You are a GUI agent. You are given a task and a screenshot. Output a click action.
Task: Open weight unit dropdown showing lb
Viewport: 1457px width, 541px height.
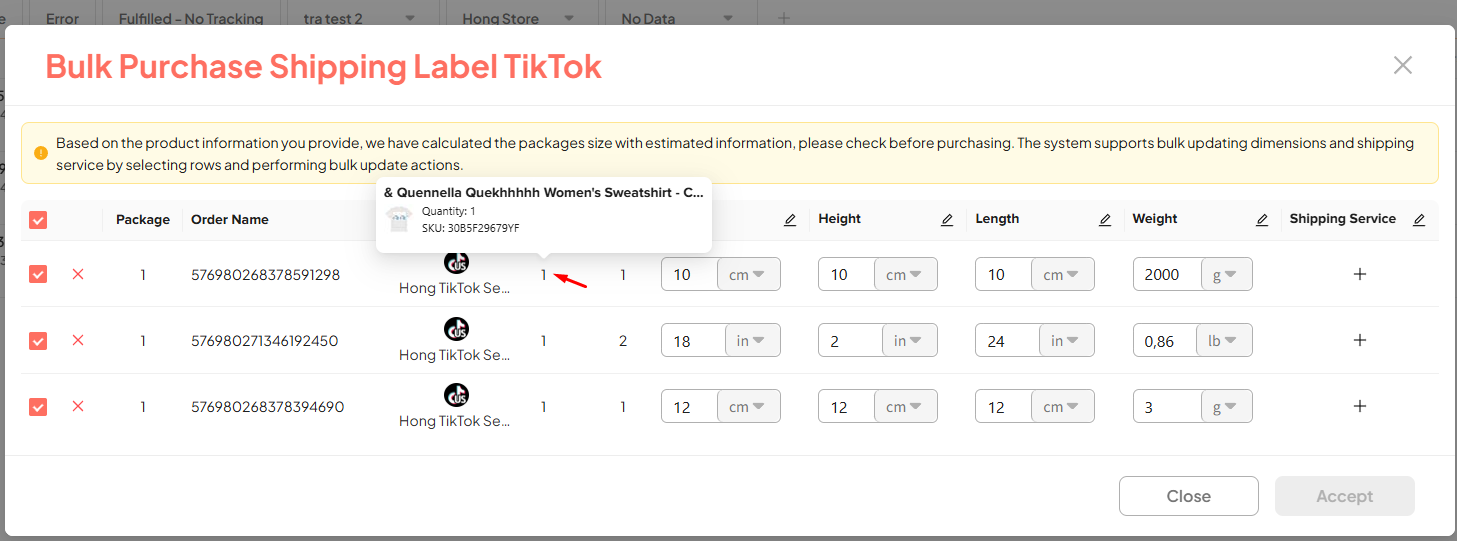(1223, 341)
